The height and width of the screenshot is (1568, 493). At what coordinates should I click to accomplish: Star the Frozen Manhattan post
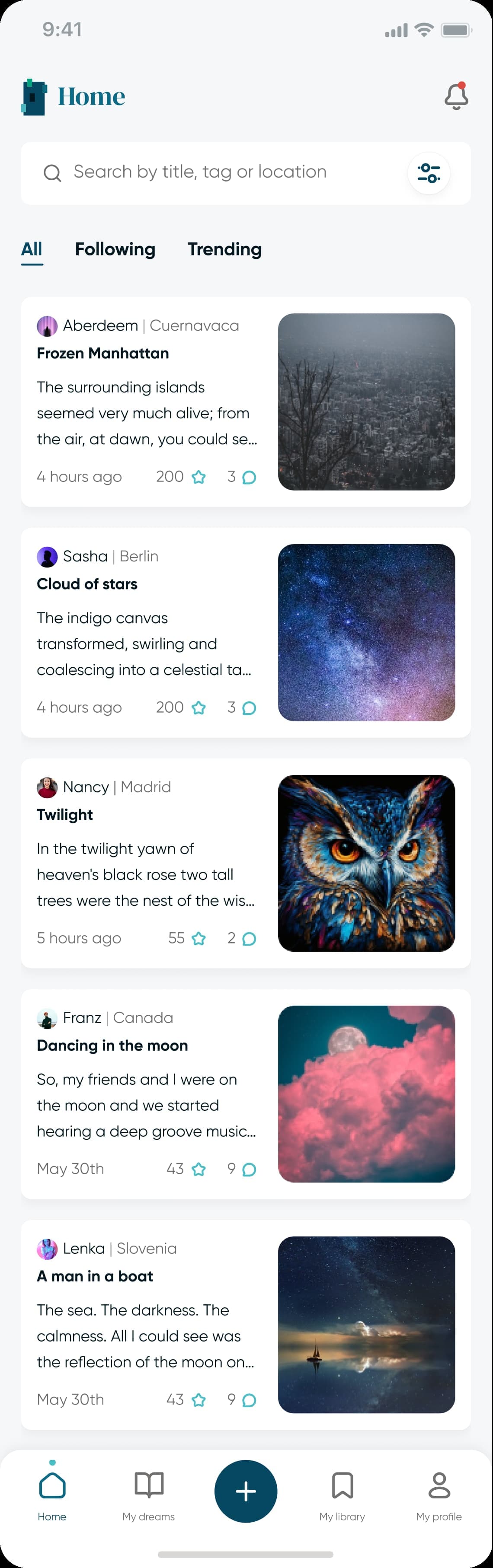click(198, 477)
